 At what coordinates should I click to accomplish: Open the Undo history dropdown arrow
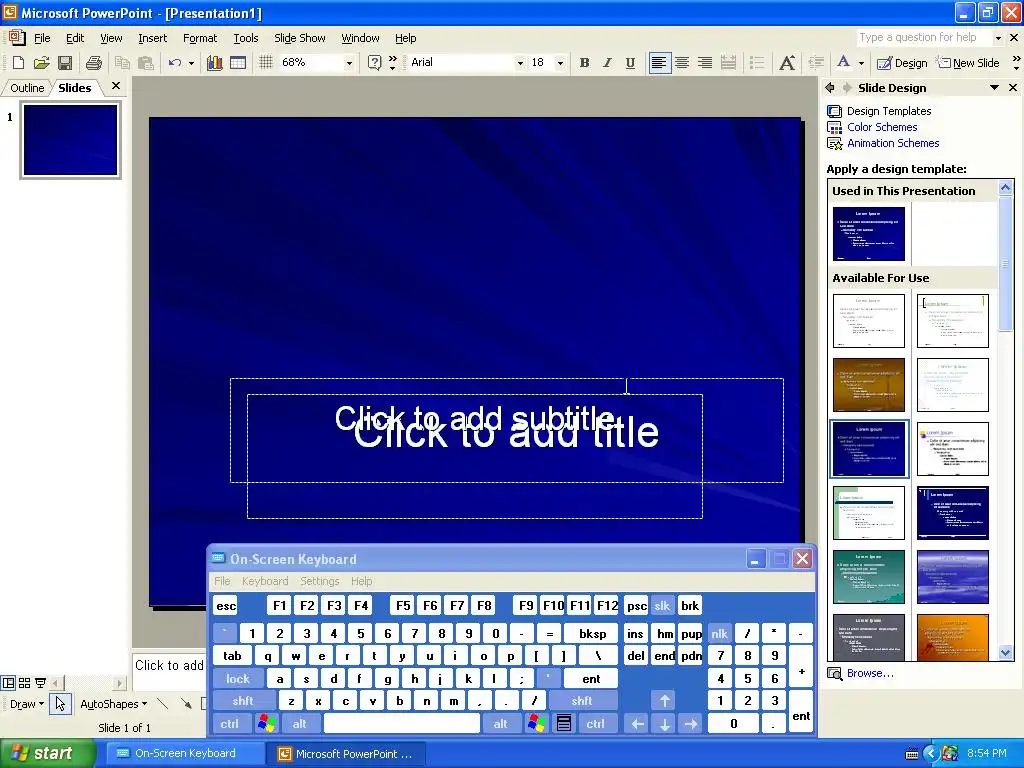[191, 63]
